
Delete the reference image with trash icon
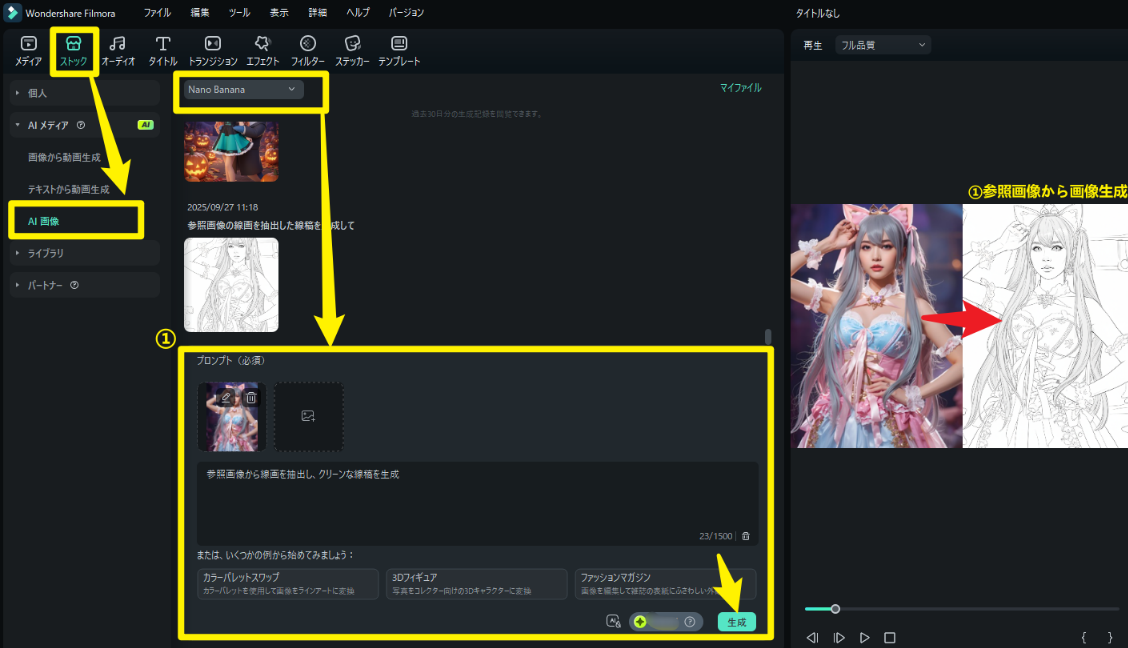pyautogui.click(x=251, y=397)
